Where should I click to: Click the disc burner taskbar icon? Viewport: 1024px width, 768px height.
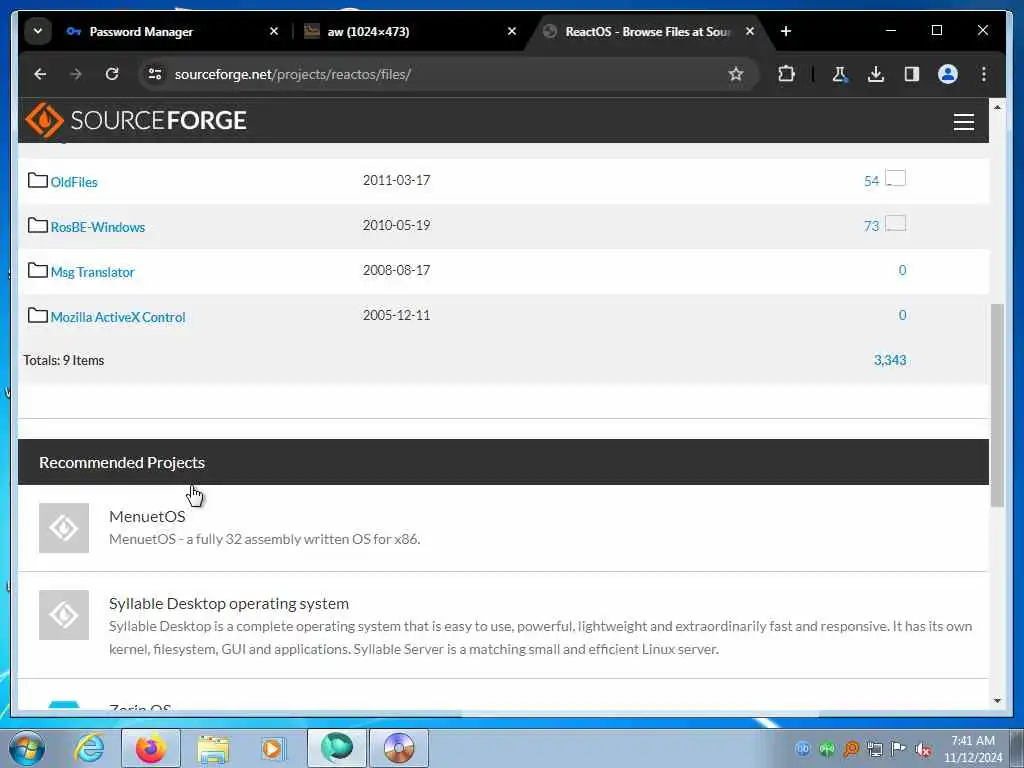coord(399,748)
